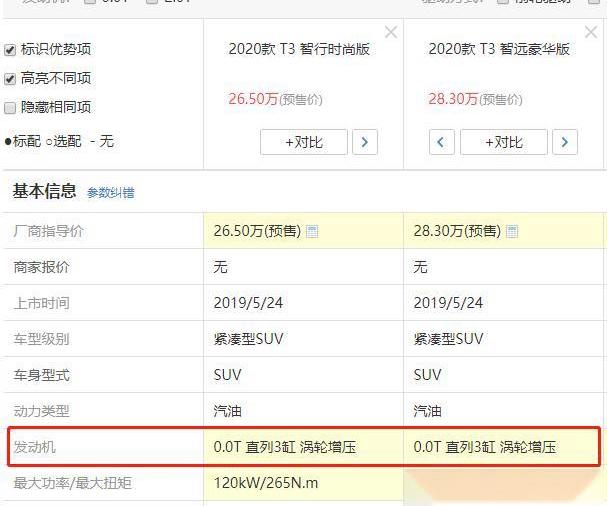Click SUV body type in 智远豪华版 column
The image size is (607, 506).
(x=427, y=375)
